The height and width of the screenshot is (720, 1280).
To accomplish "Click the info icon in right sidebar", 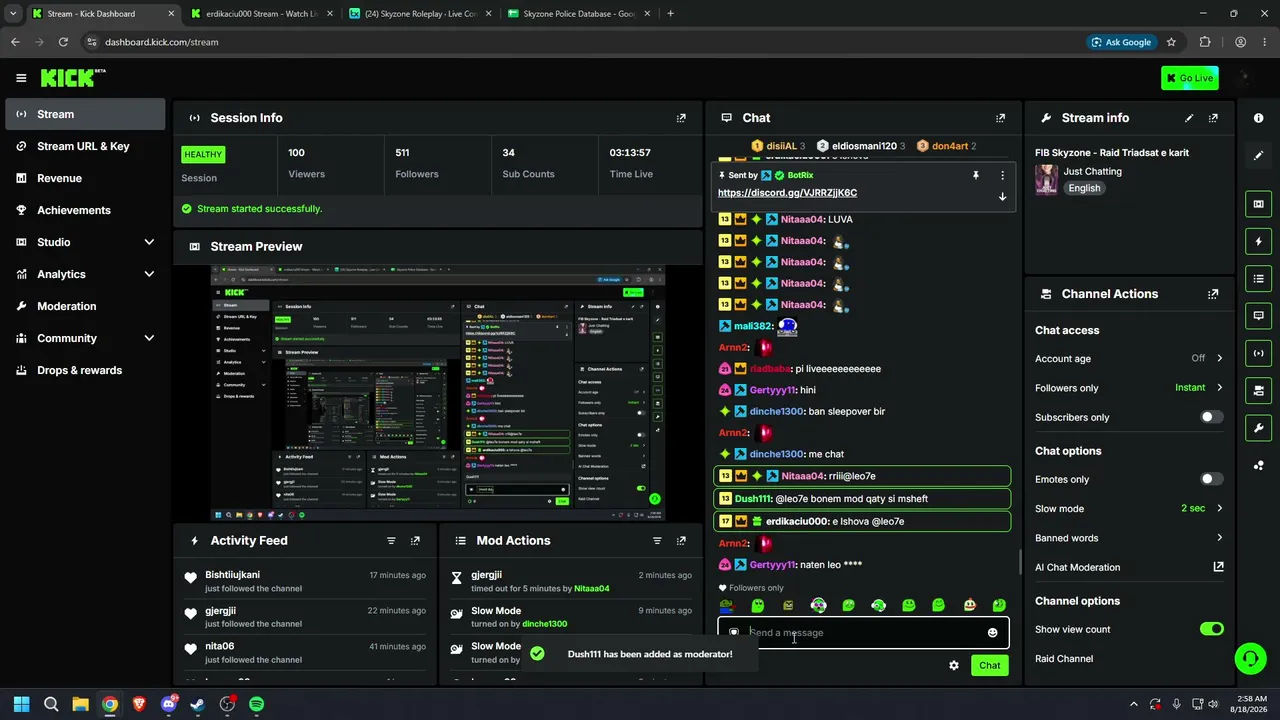I will coord(1258,118).
